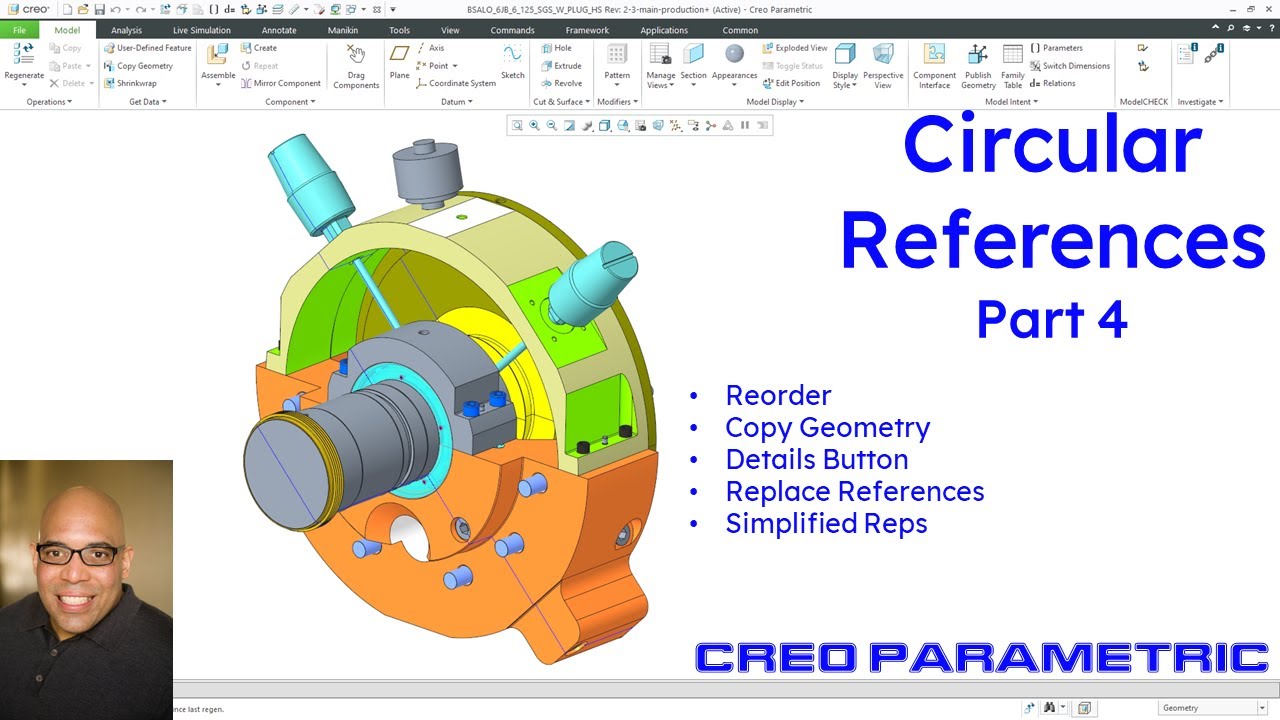1280x720 pixels.
Task: Toggle annotation display icon in graphics toolbar
Action: 693,125
